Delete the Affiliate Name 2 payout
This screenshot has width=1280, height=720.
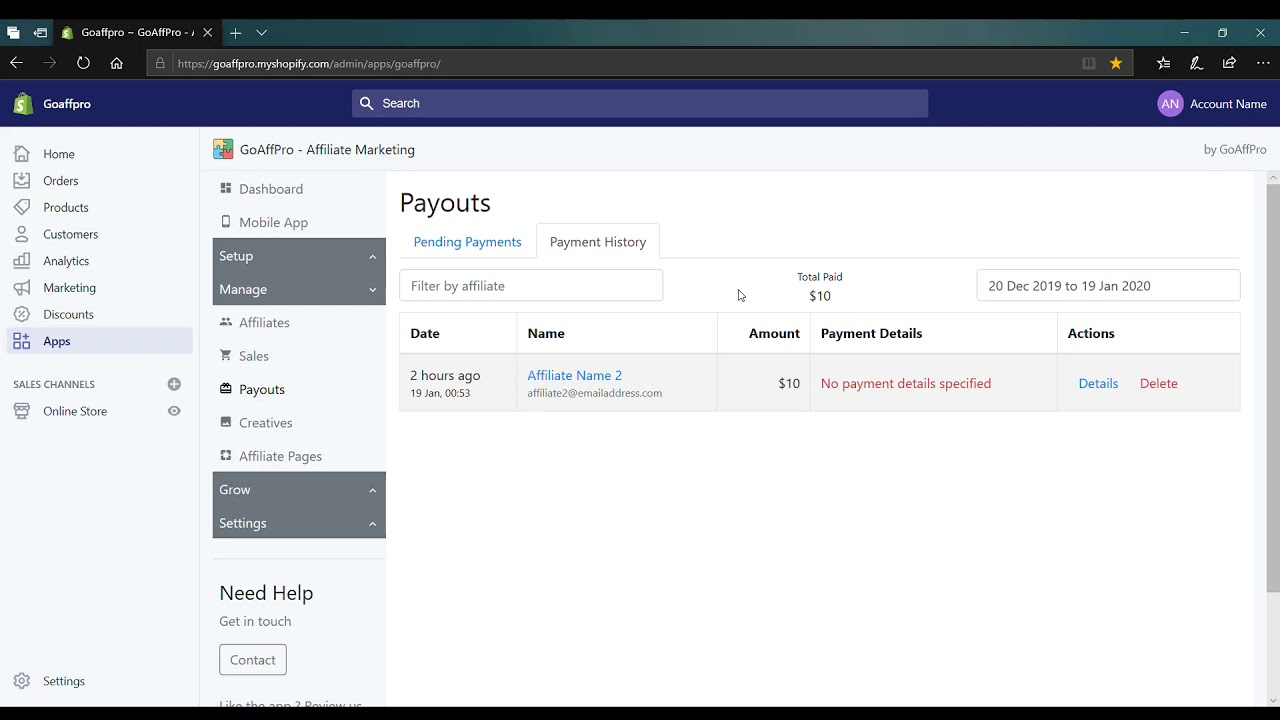click(x=1158, y=383)
